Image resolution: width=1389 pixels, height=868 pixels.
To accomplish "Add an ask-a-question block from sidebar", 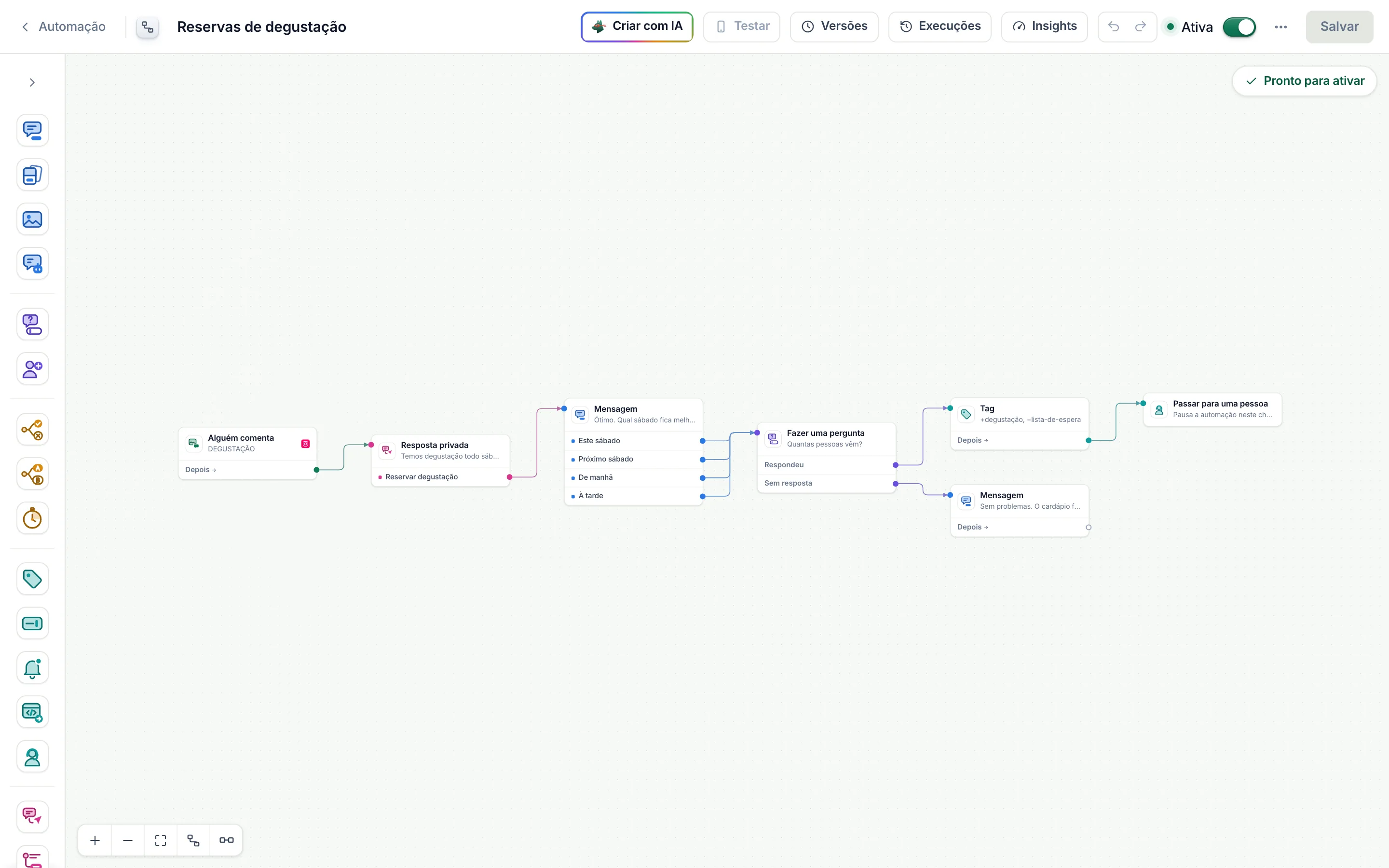I will 33,325.
